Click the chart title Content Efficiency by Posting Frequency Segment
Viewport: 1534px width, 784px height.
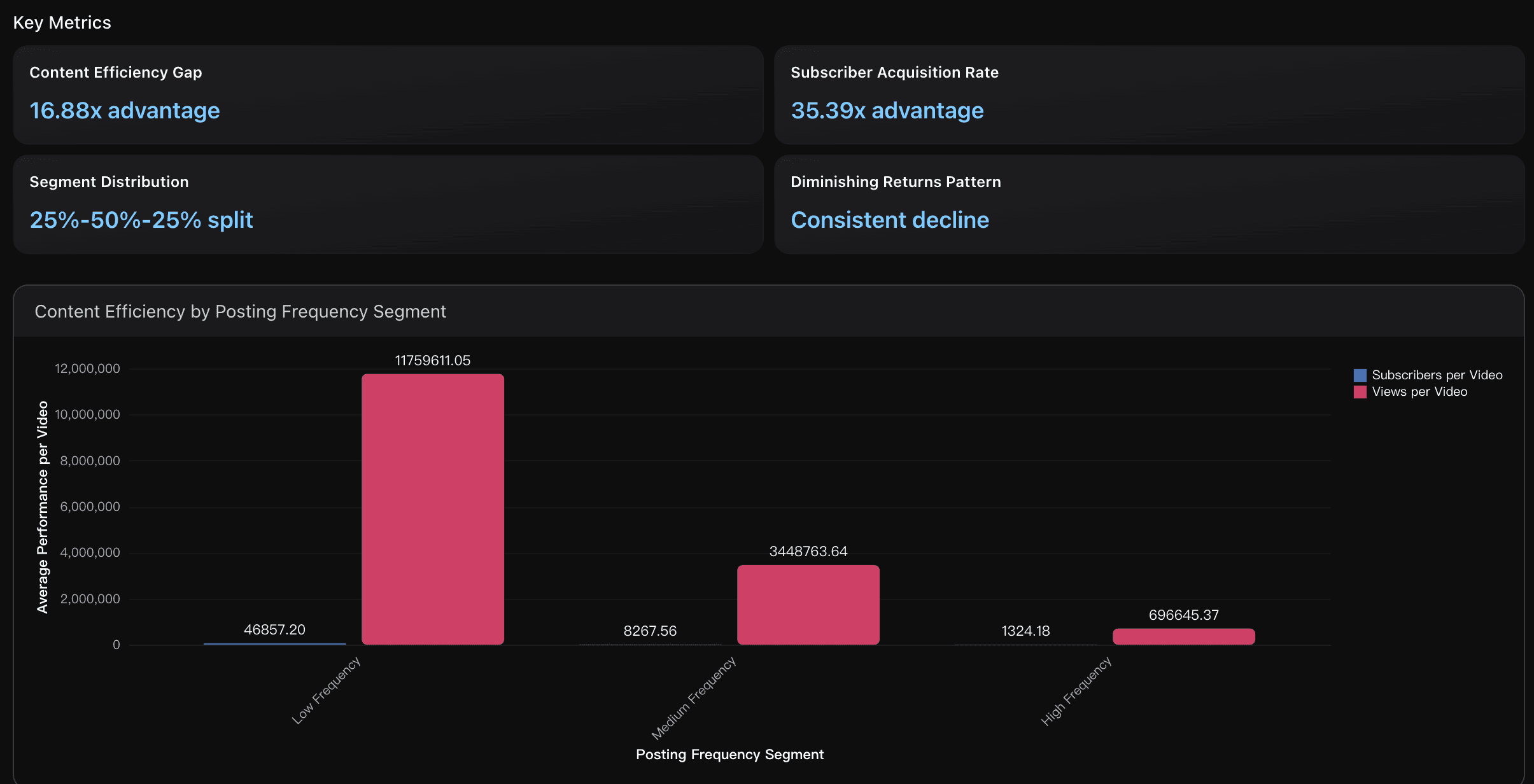[241, 311]
